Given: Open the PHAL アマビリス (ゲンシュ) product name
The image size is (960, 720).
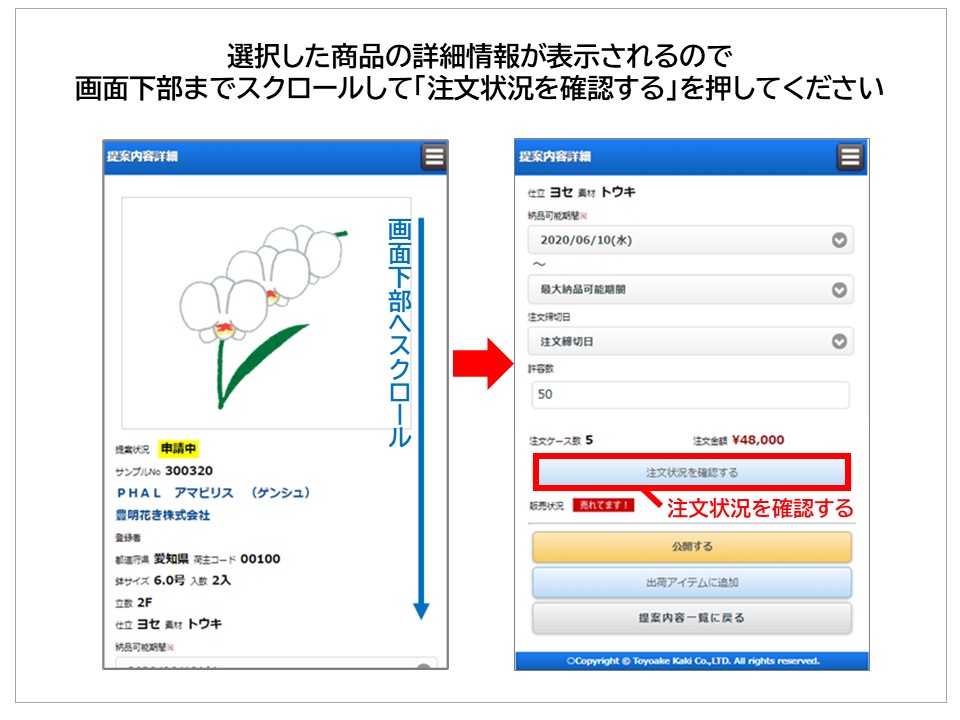Looking at the screenshot, I should 213,493.
